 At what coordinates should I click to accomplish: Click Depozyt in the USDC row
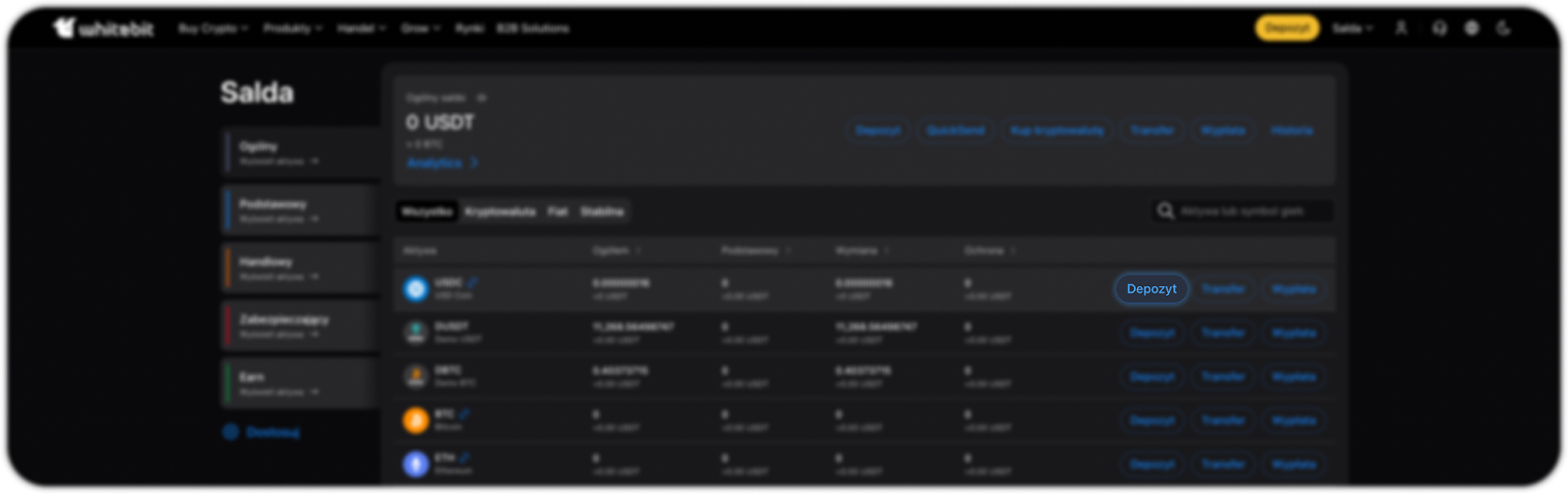pyautogui.click(x=1151, y=289)
